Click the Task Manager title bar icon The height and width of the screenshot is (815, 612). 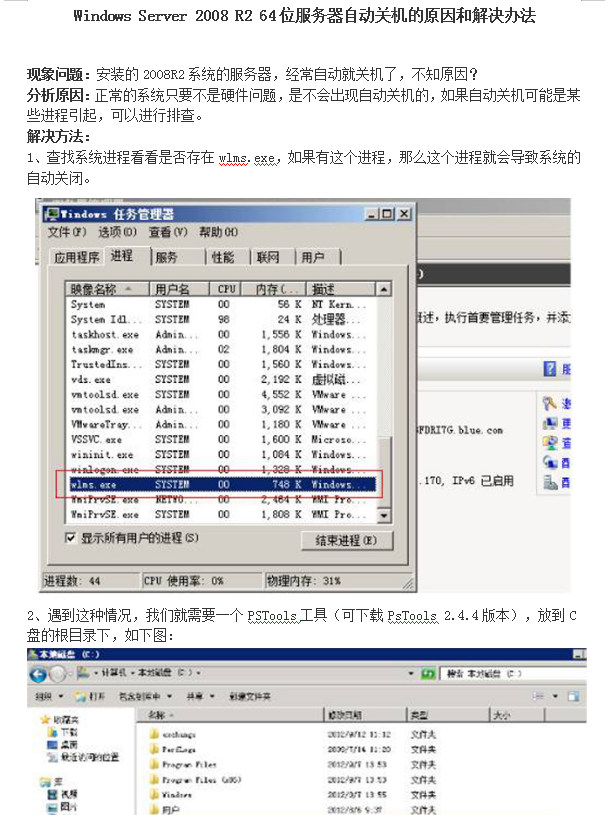point(52,214)
